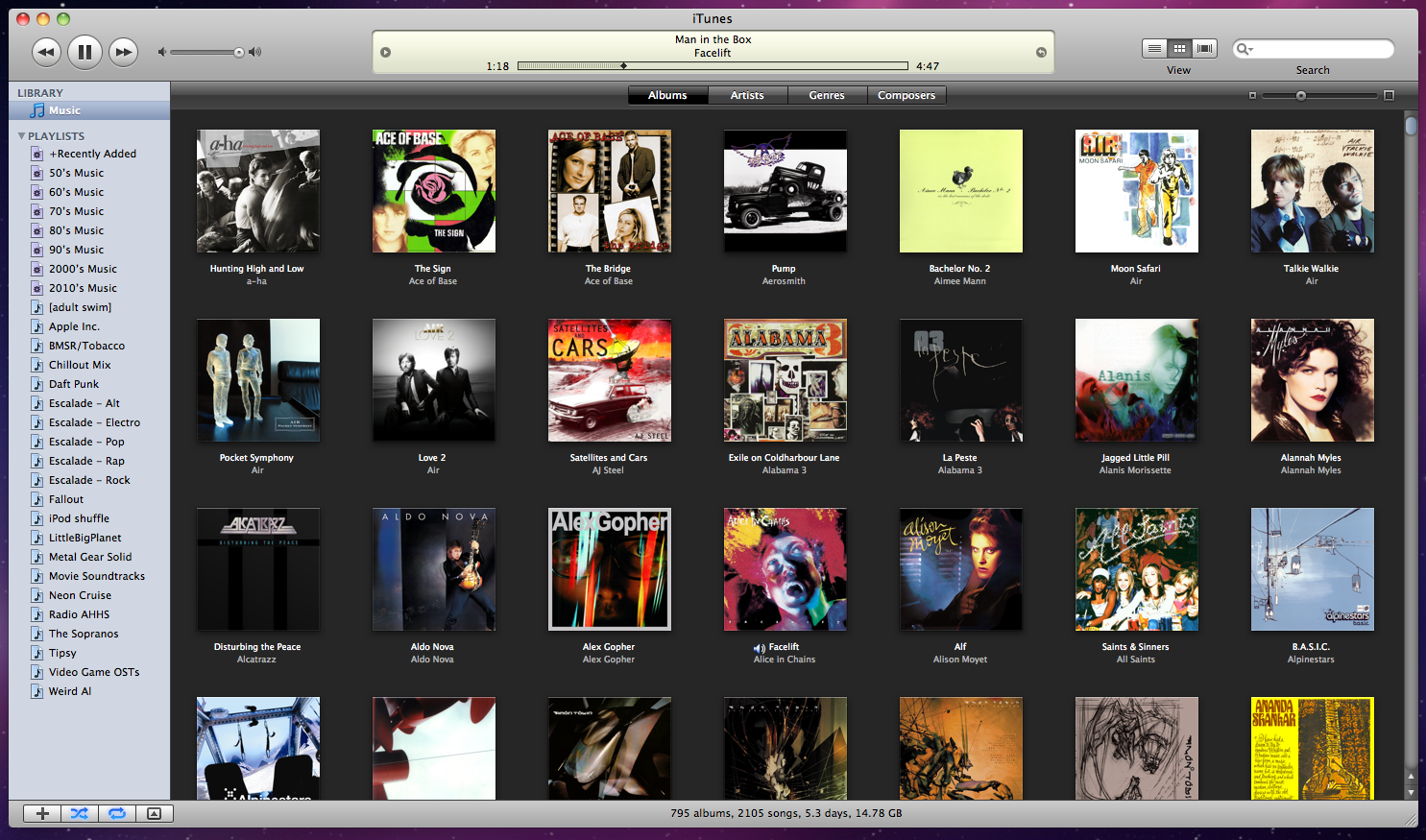Image resolution: width=1426 pixels, height=840 pixels.
Task: Click the 90's Music gear icon
Action: pyautogui.click(x=36, y=250)
